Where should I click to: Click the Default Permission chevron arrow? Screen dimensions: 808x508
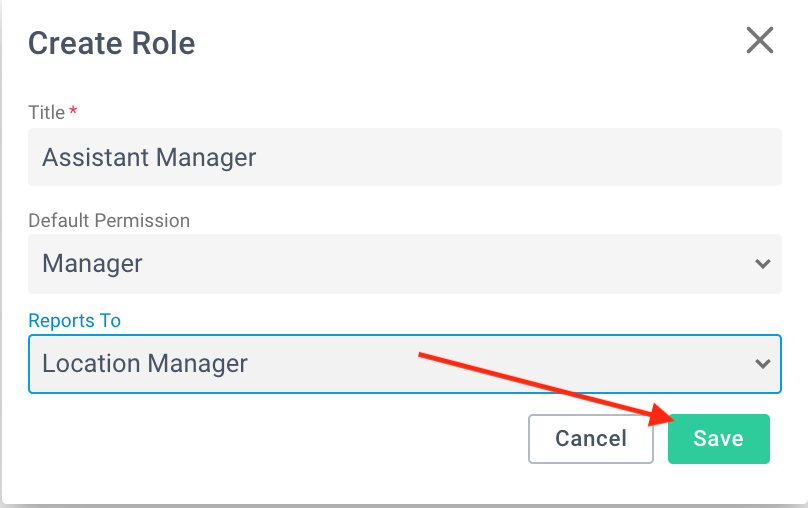tap(763, 264)
